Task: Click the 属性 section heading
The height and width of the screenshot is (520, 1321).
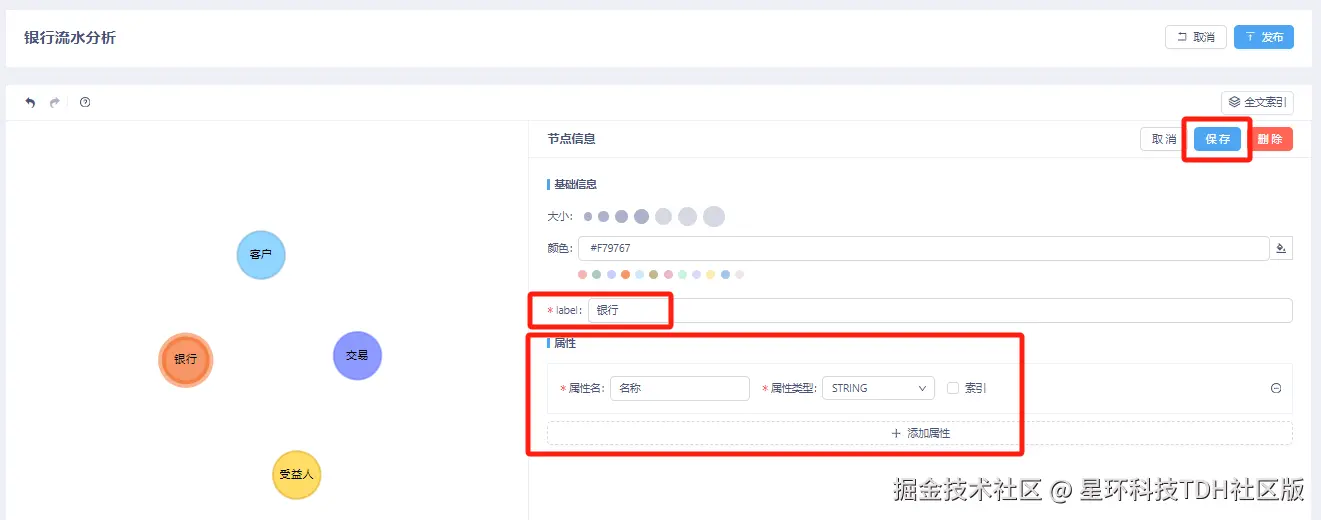Action: pyautogui.click(x=564, y=343)
